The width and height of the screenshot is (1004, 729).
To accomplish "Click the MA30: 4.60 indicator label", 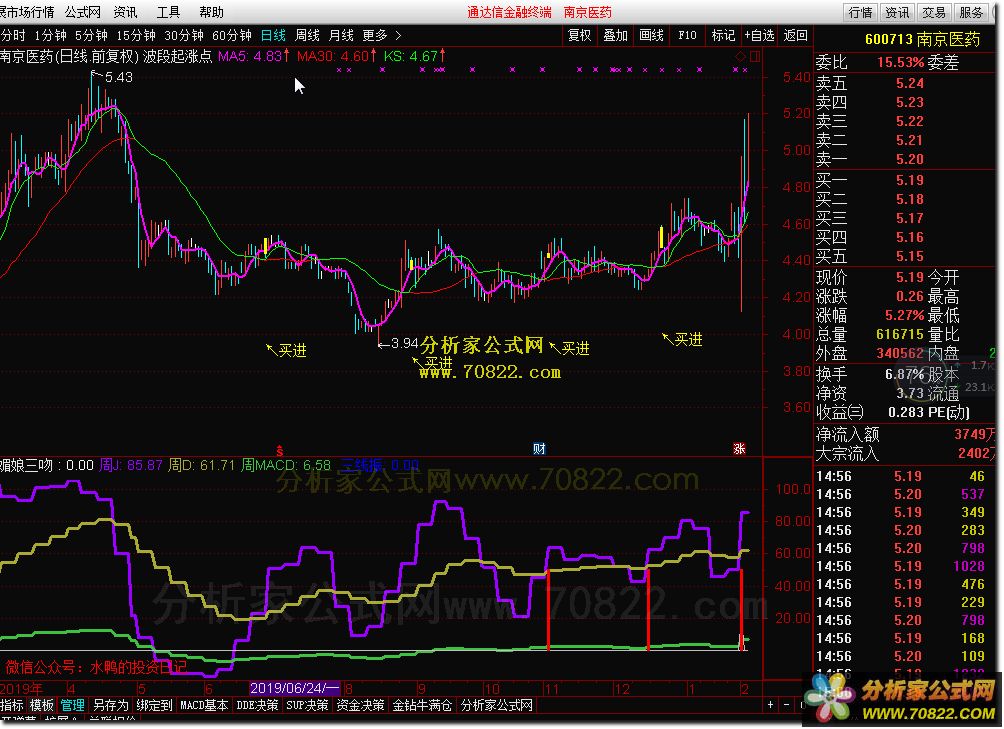I will pyautogui.click(x=337, y=56).
